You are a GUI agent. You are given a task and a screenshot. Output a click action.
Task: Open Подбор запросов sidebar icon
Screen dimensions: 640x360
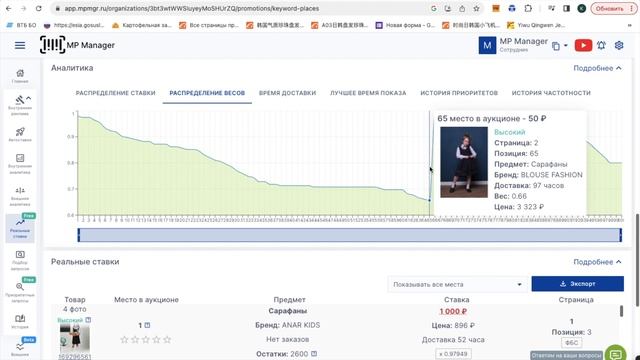(20, 260)
